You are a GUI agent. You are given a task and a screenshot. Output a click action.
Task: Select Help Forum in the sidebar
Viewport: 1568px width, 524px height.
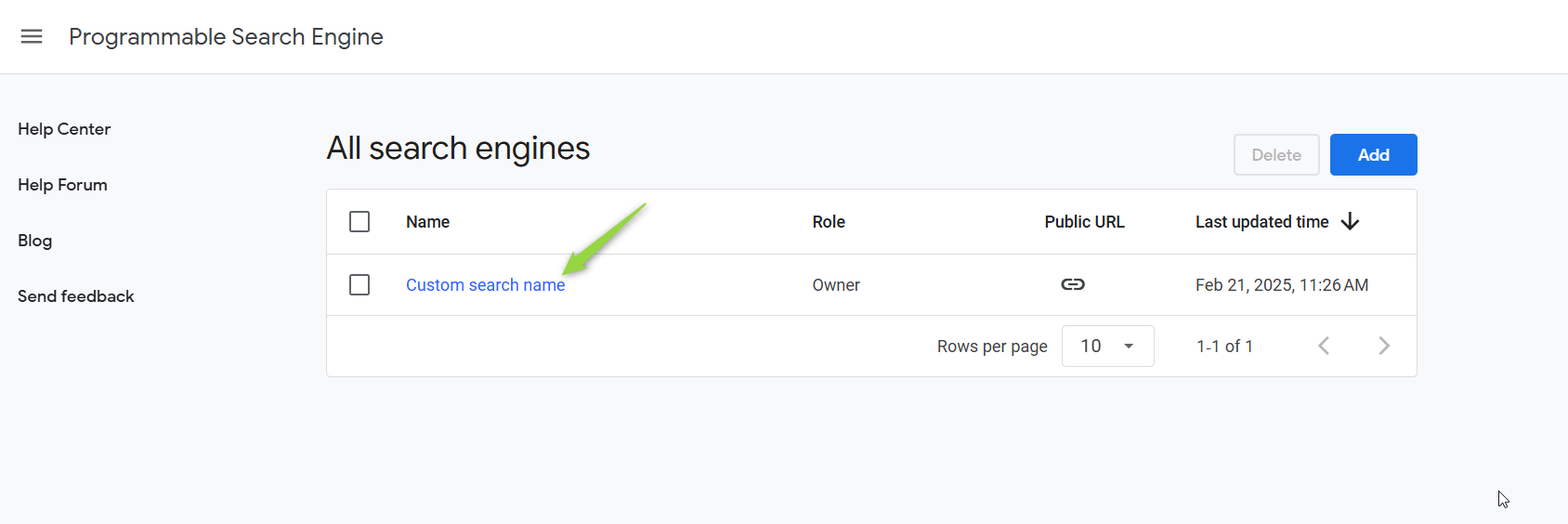62,185
